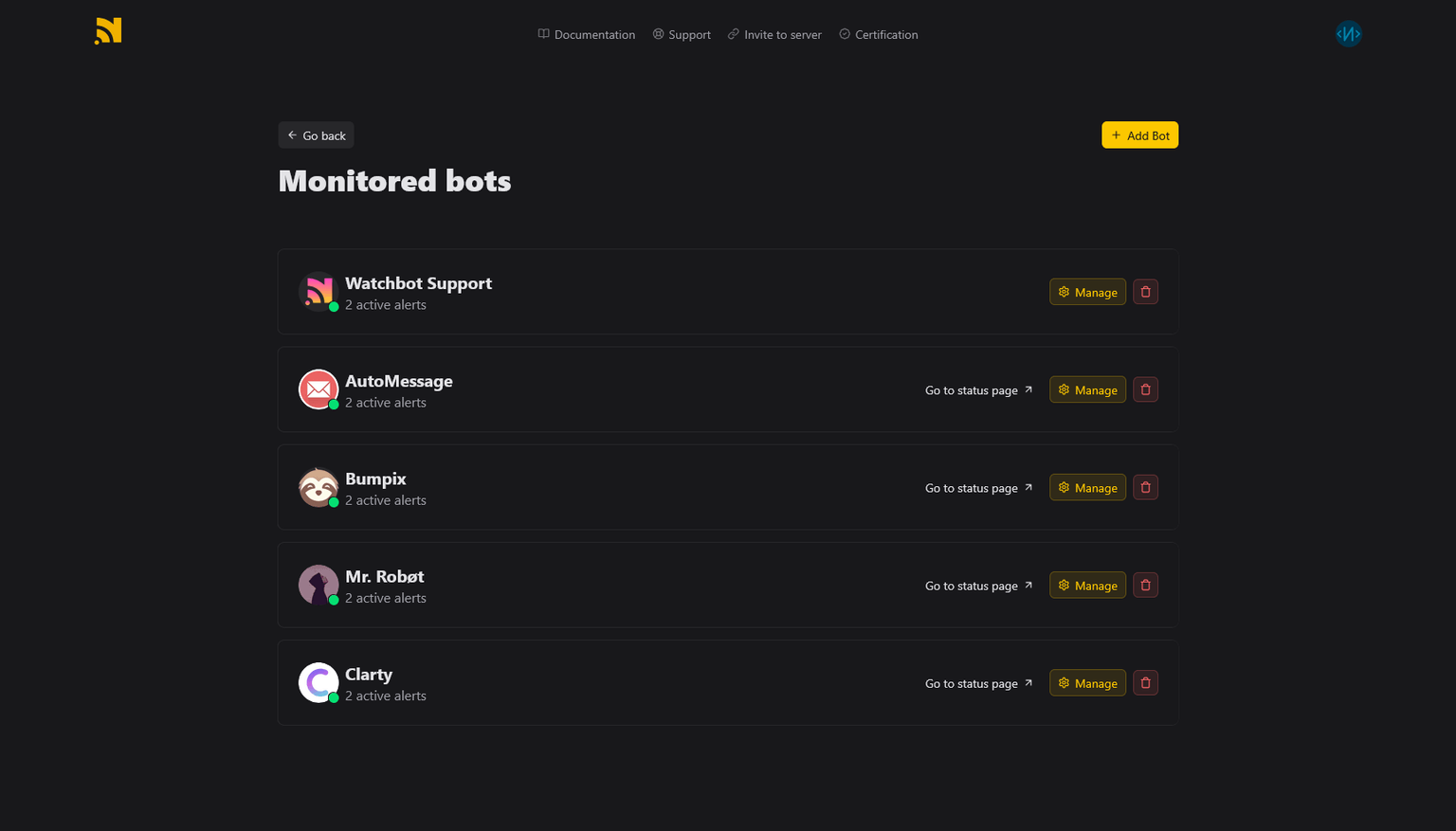Open Manage for Clarty
The width and height of the screenshot is (1456, 831).
1087,682
